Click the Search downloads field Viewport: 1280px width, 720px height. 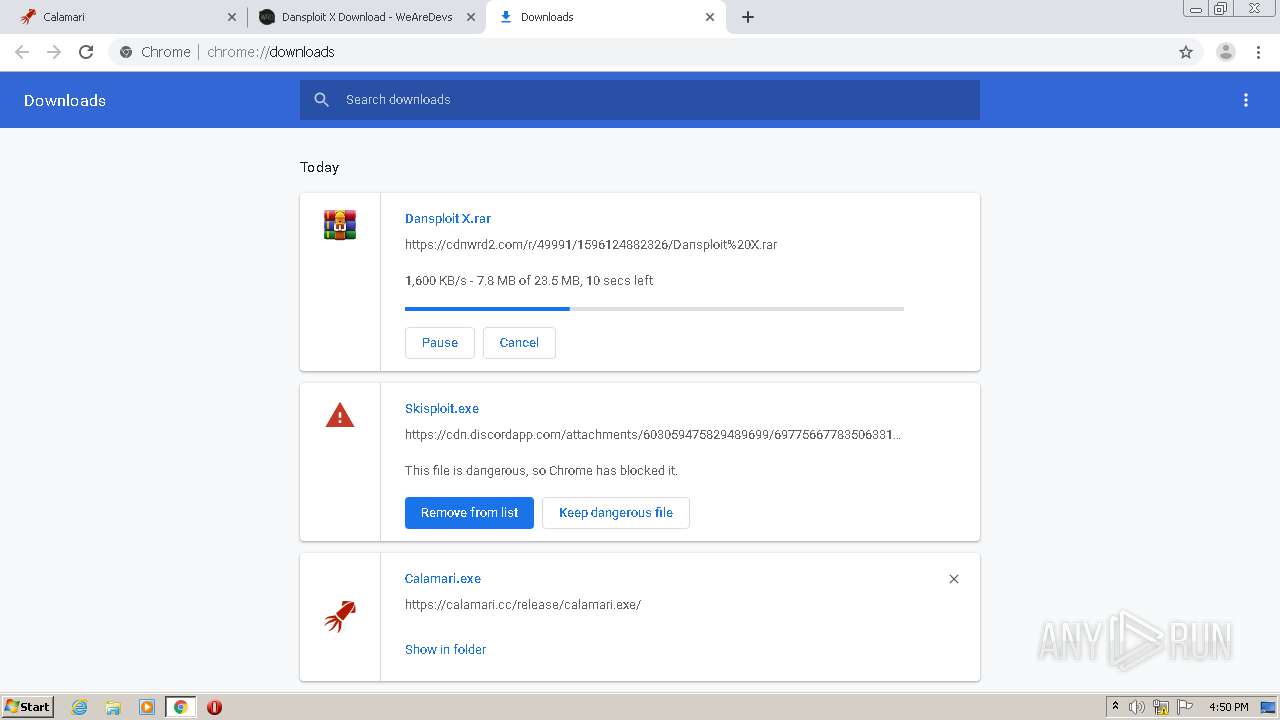coord(640,100)
